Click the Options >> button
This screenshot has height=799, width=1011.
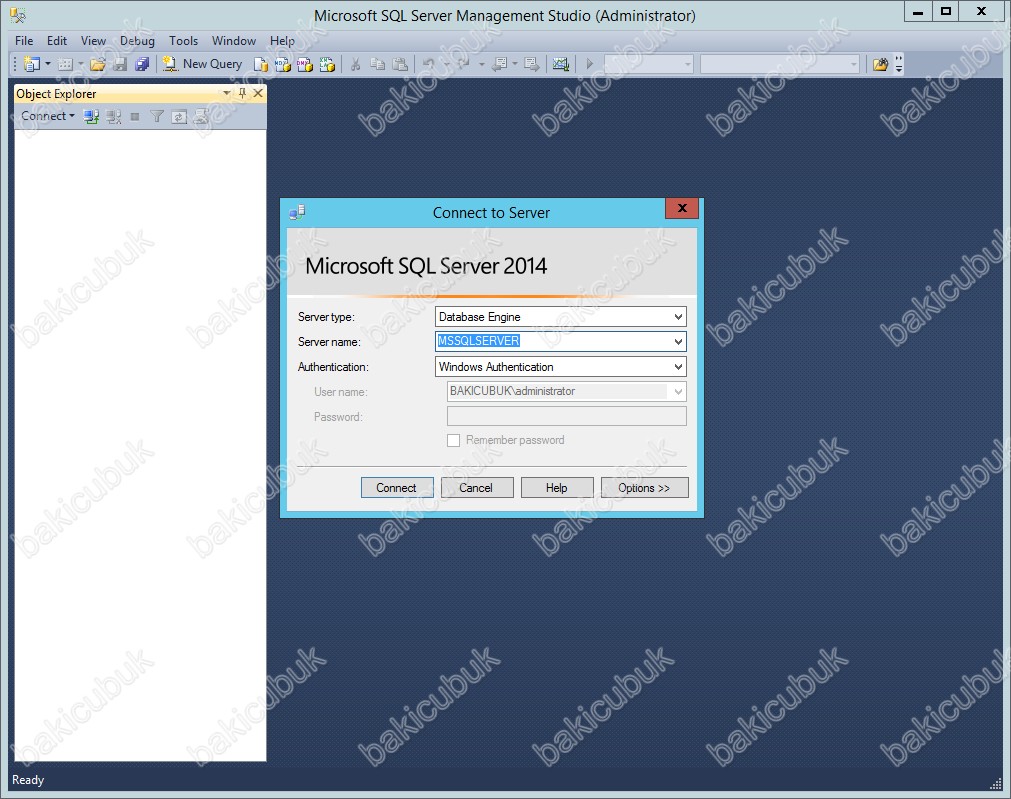pyautogui.click(x=644, y=488)
